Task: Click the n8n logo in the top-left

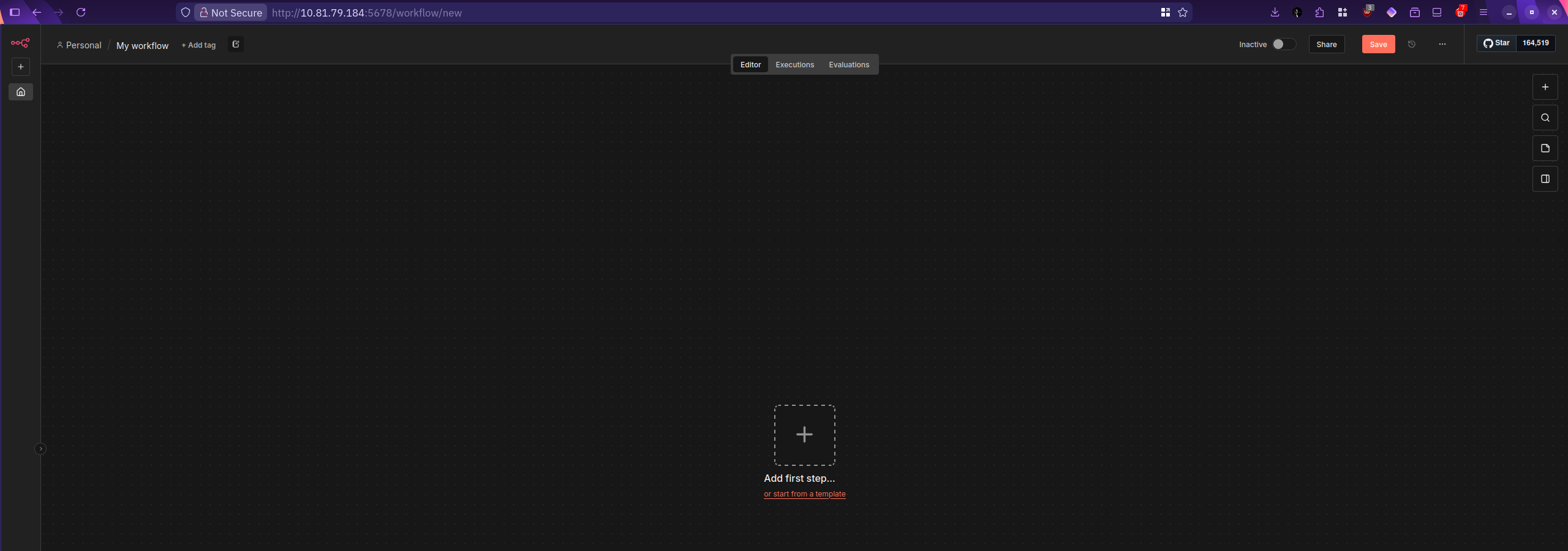Action: coord(20,43)
